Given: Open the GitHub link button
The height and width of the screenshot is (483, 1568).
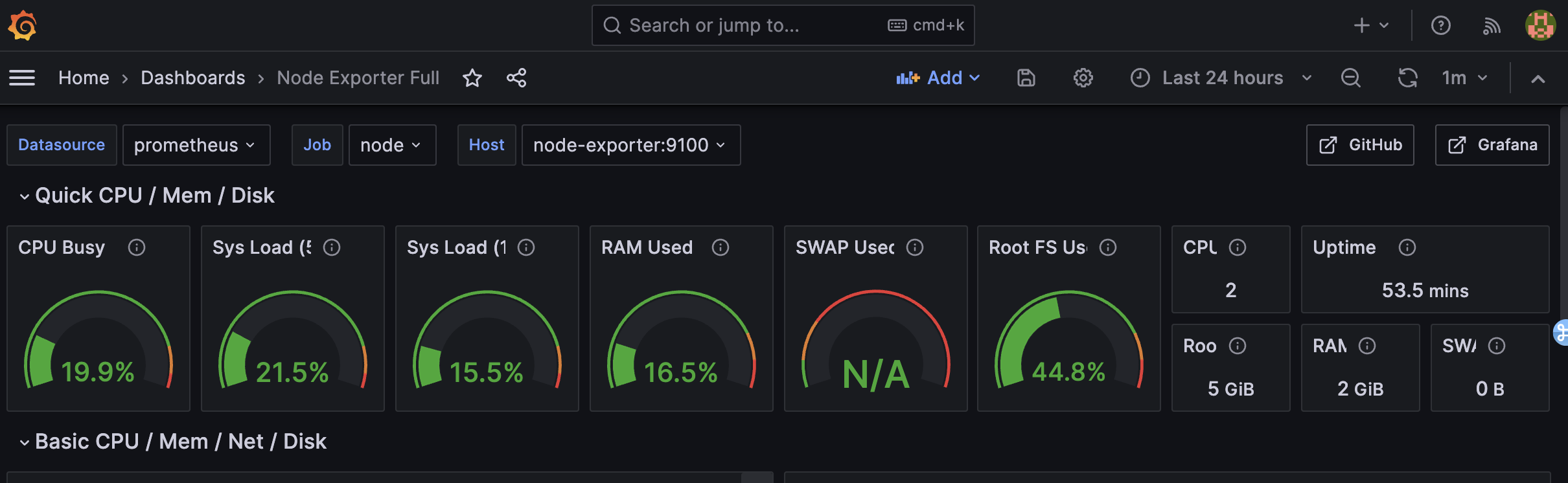Looking at the screenshot, I should 1359,145.
